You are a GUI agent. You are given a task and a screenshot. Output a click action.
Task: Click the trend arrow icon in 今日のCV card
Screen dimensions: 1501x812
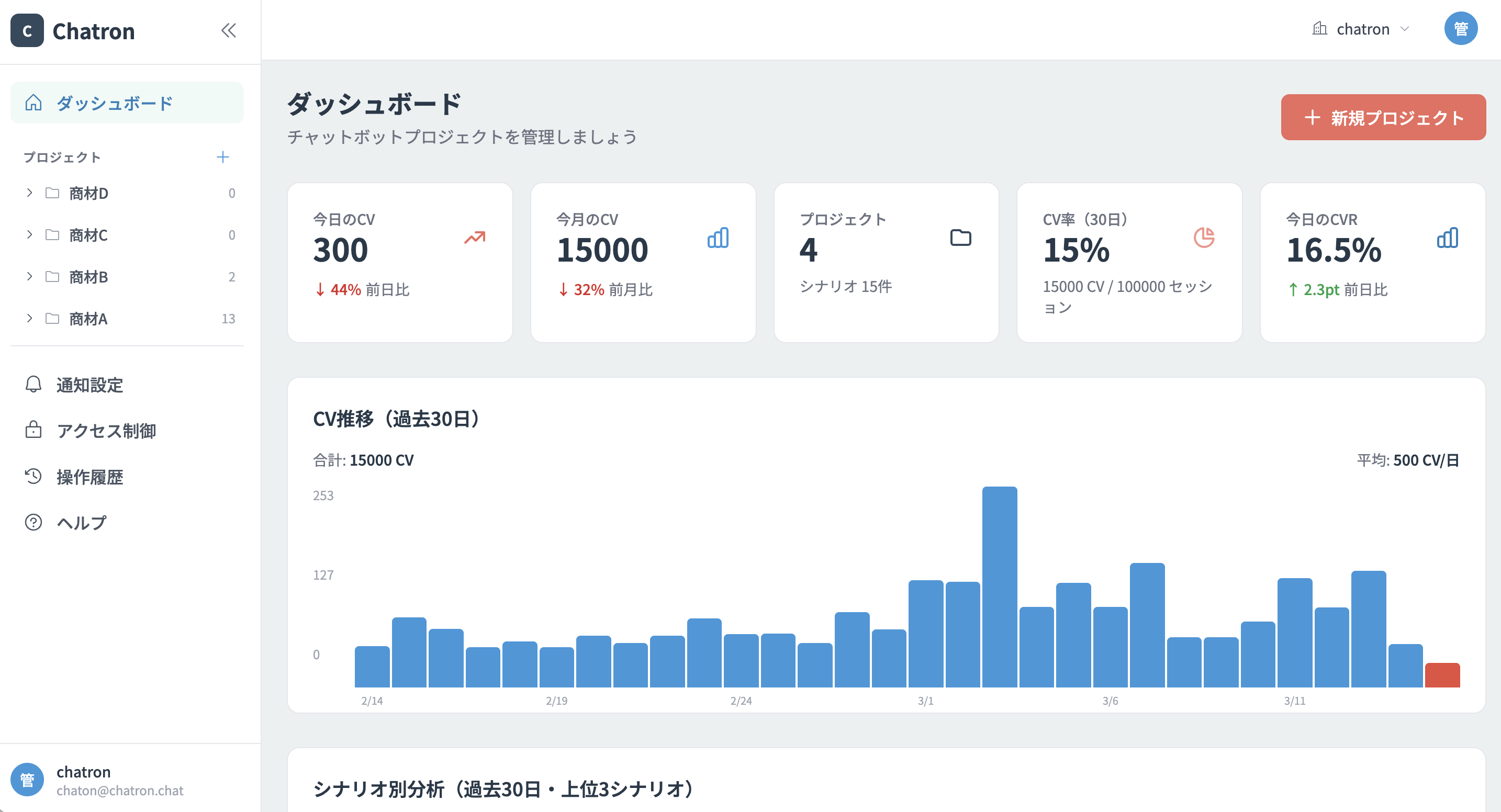tap(474, 238)
